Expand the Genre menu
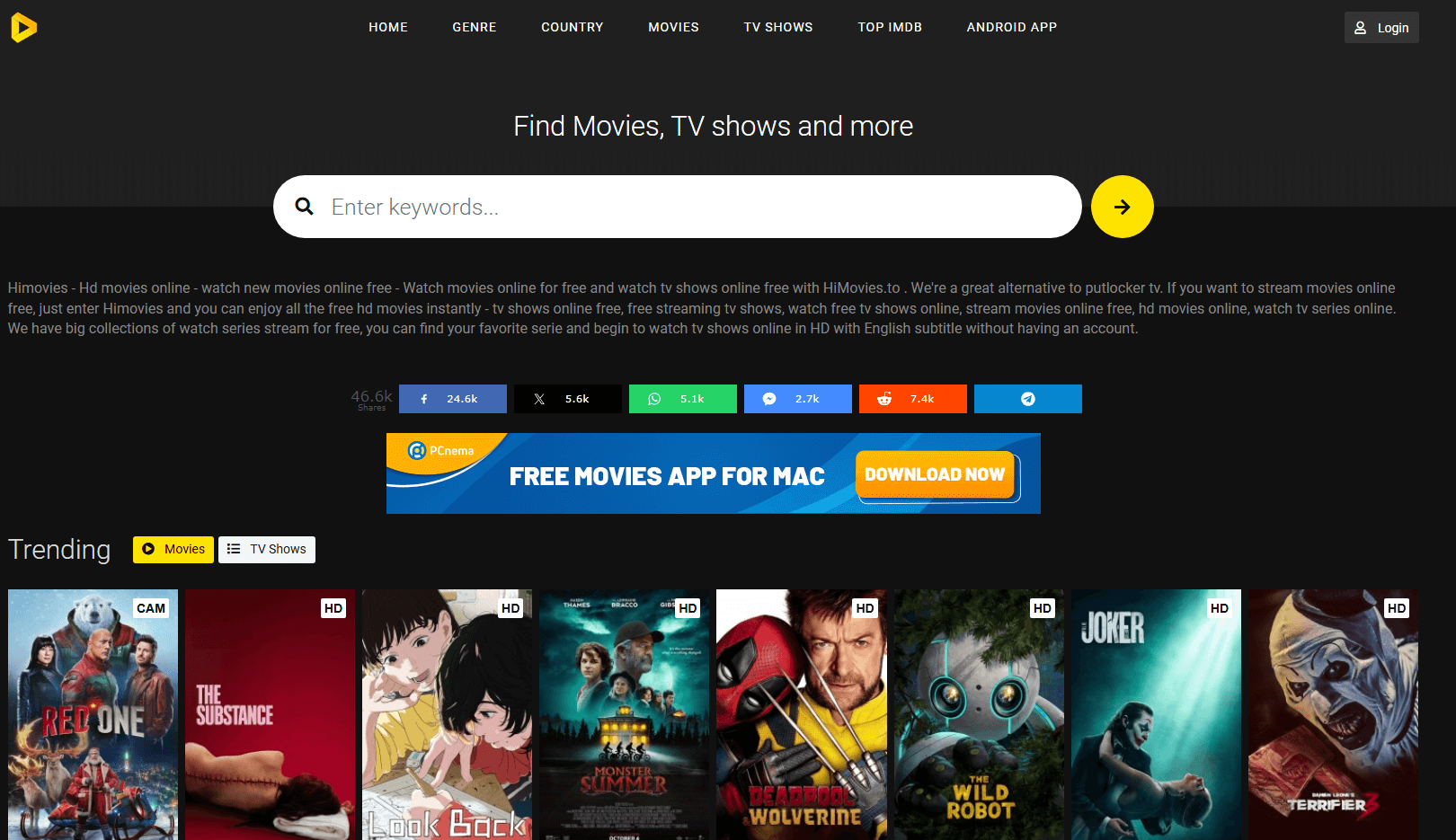1456x840 pixels. 474,28
